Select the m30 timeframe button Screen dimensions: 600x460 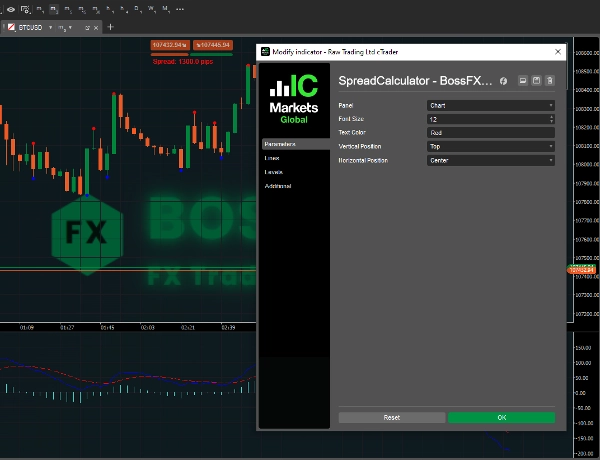96,9
